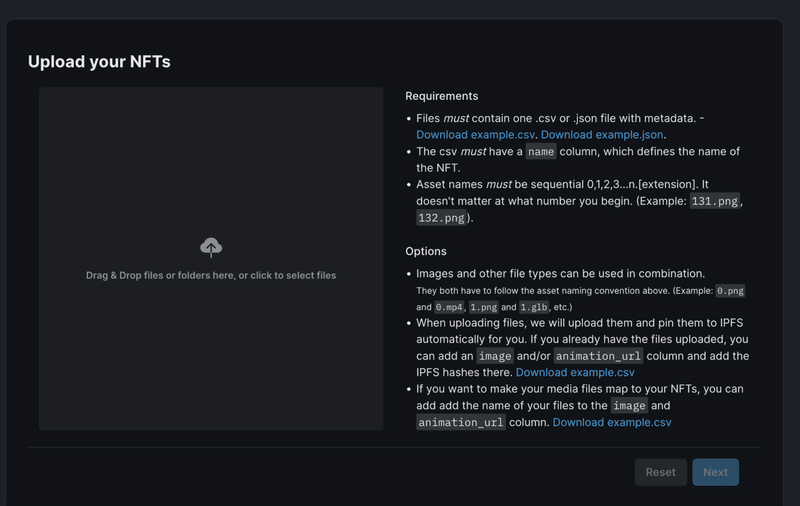Image resolution: width=800 pixels, height=506 pixels.
Task: Download example.csv after 'IPFS hashes there'
Action: [x=575, y=372]
